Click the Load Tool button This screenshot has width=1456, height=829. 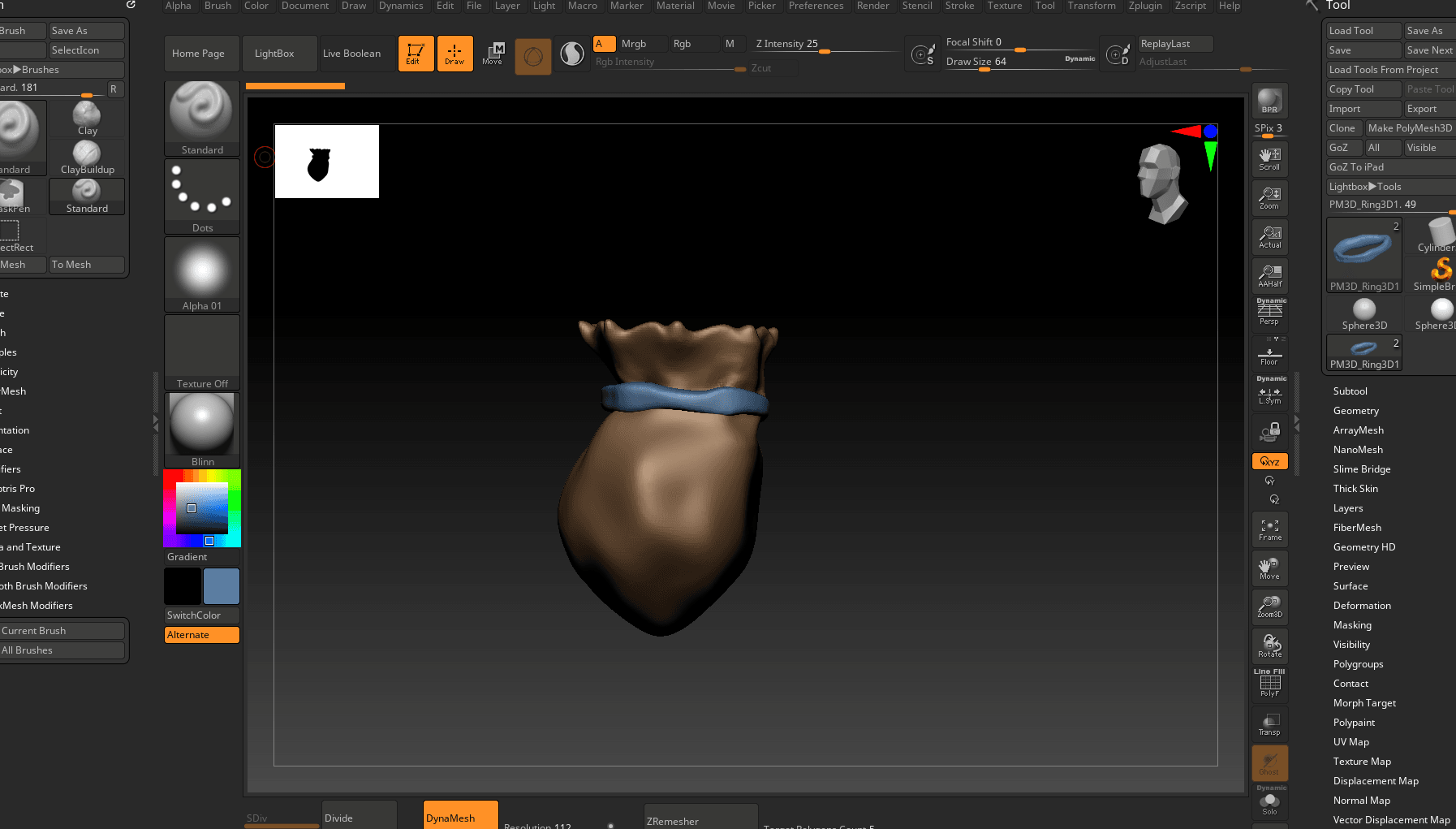[1364, 31]
